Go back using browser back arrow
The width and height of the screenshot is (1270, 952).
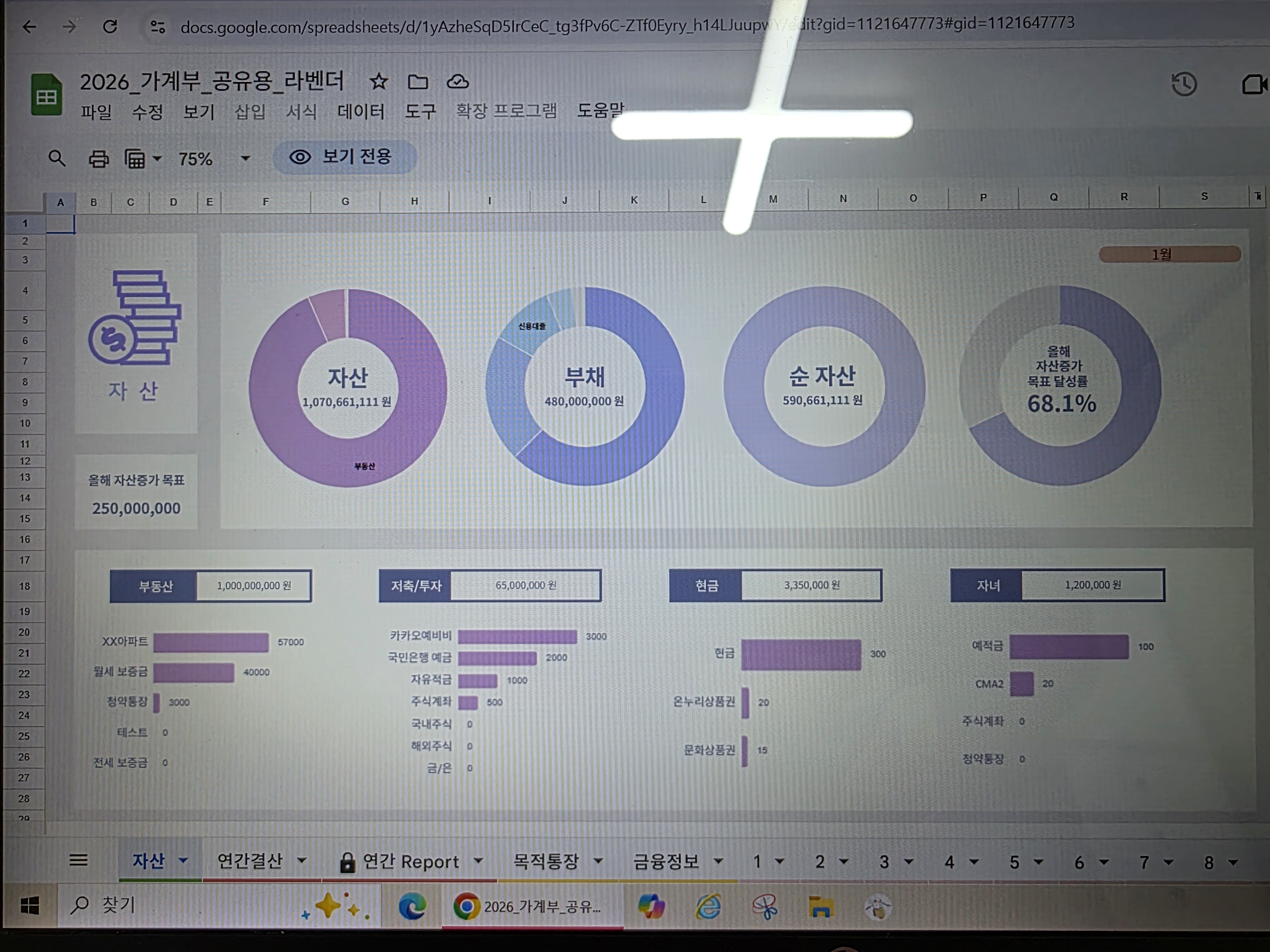coord(29,26)
